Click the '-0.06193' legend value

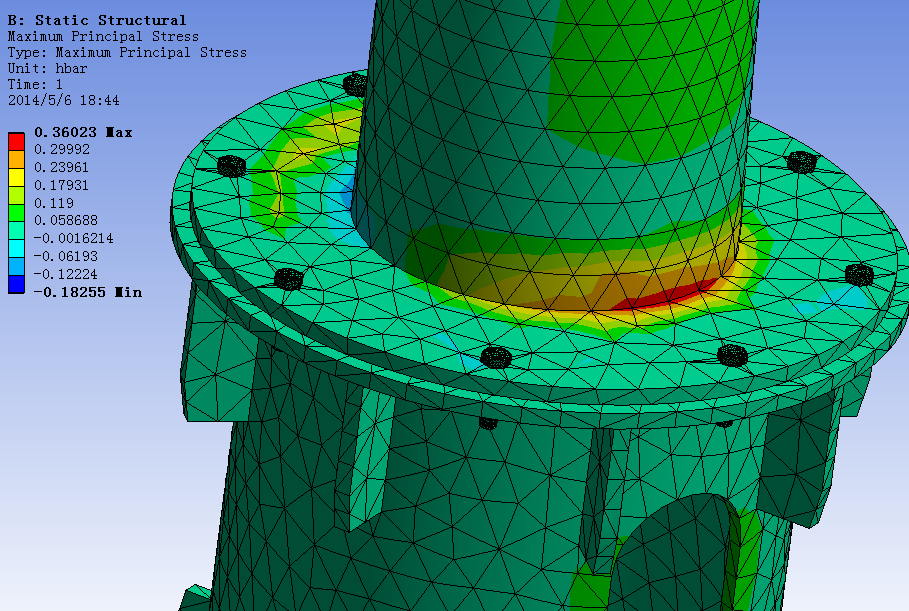[x=66, y=256]
